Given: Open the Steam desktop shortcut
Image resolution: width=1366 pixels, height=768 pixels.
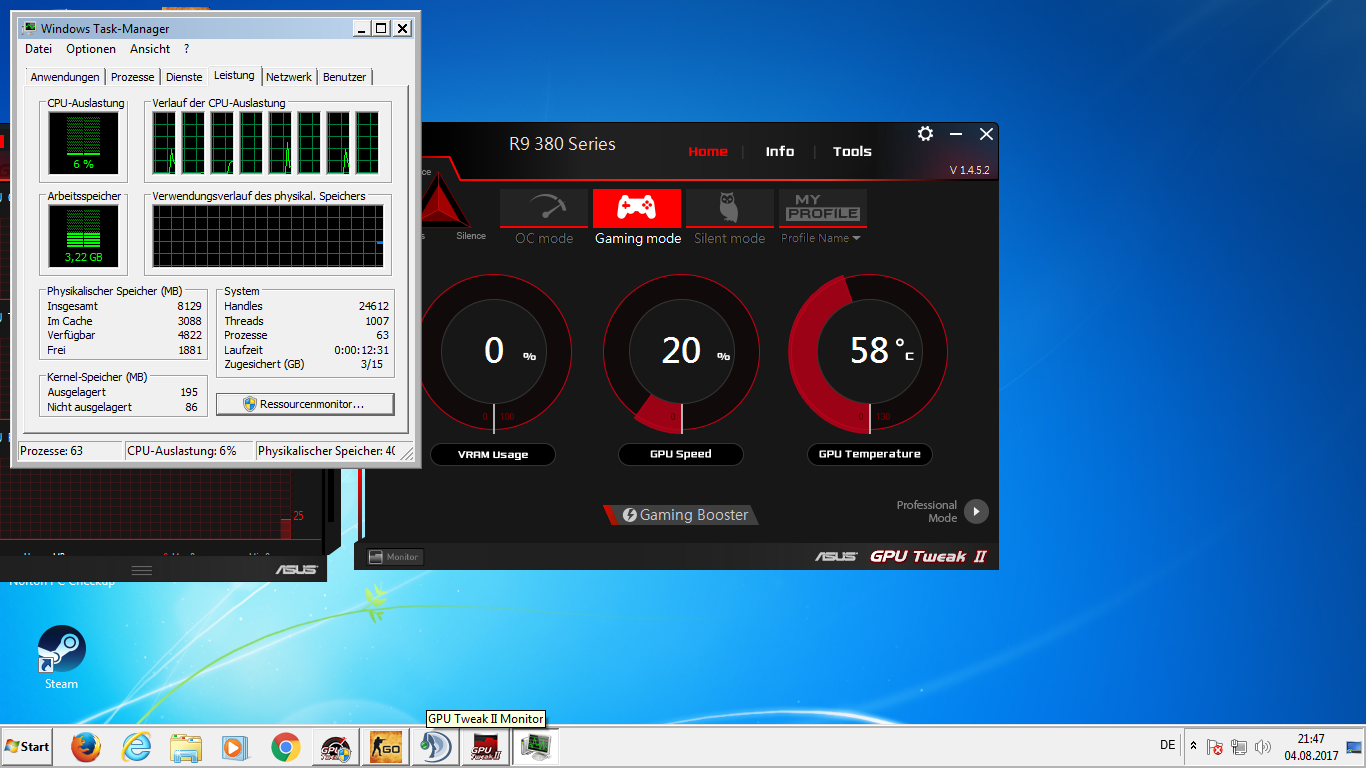Looking at the screenshot, I should [x=61, y=658].
